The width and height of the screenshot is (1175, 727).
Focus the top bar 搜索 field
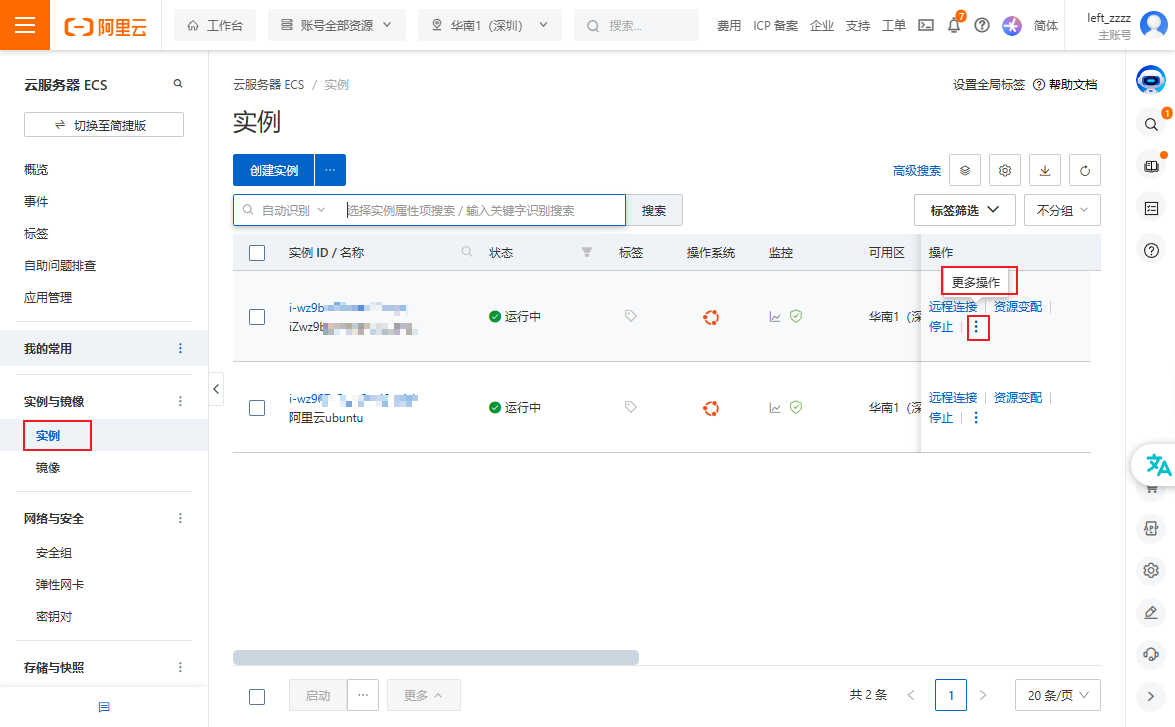[x=636, y=25]
